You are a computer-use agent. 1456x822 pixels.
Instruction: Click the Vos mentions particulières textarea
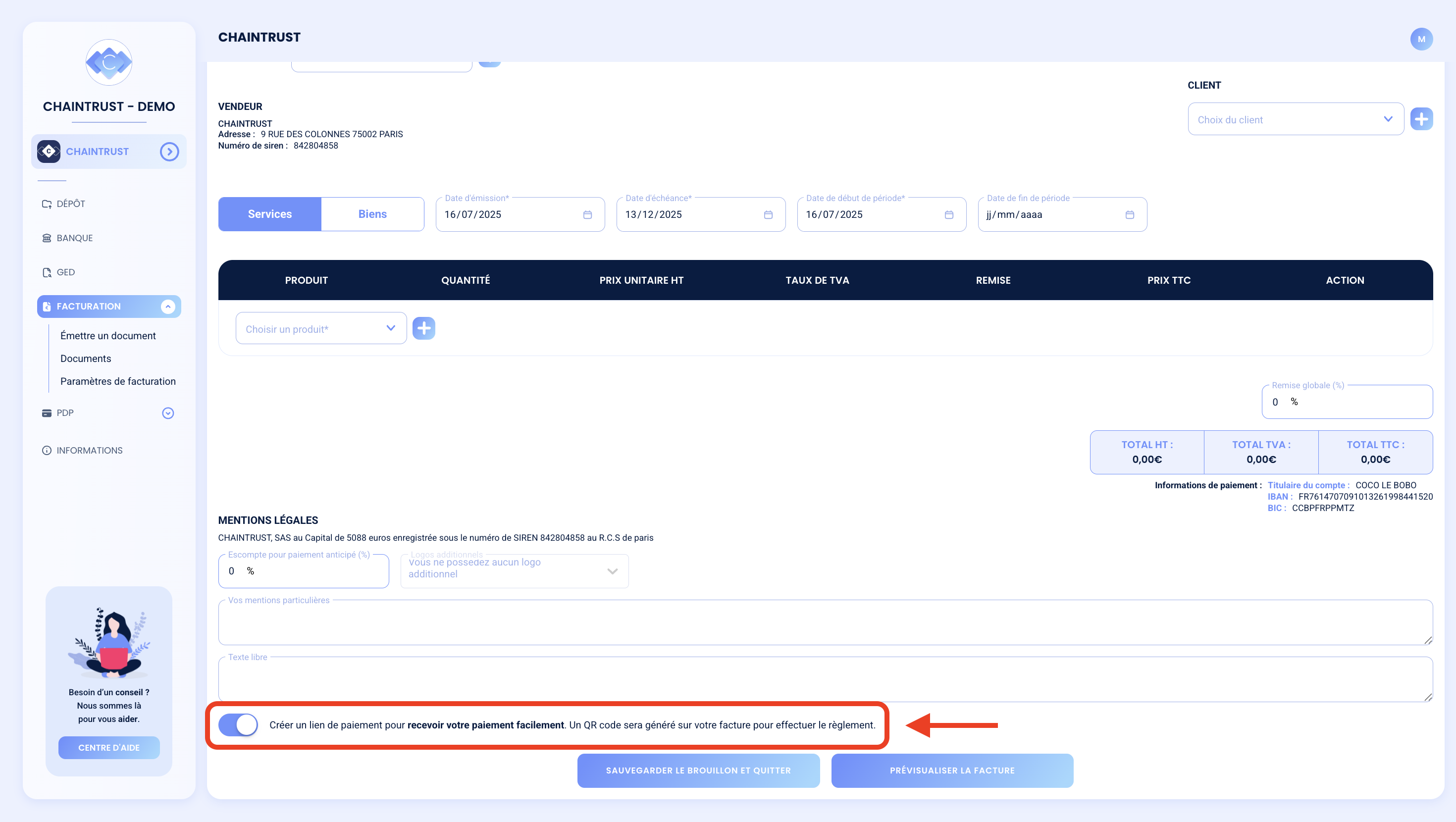point(825,622)
